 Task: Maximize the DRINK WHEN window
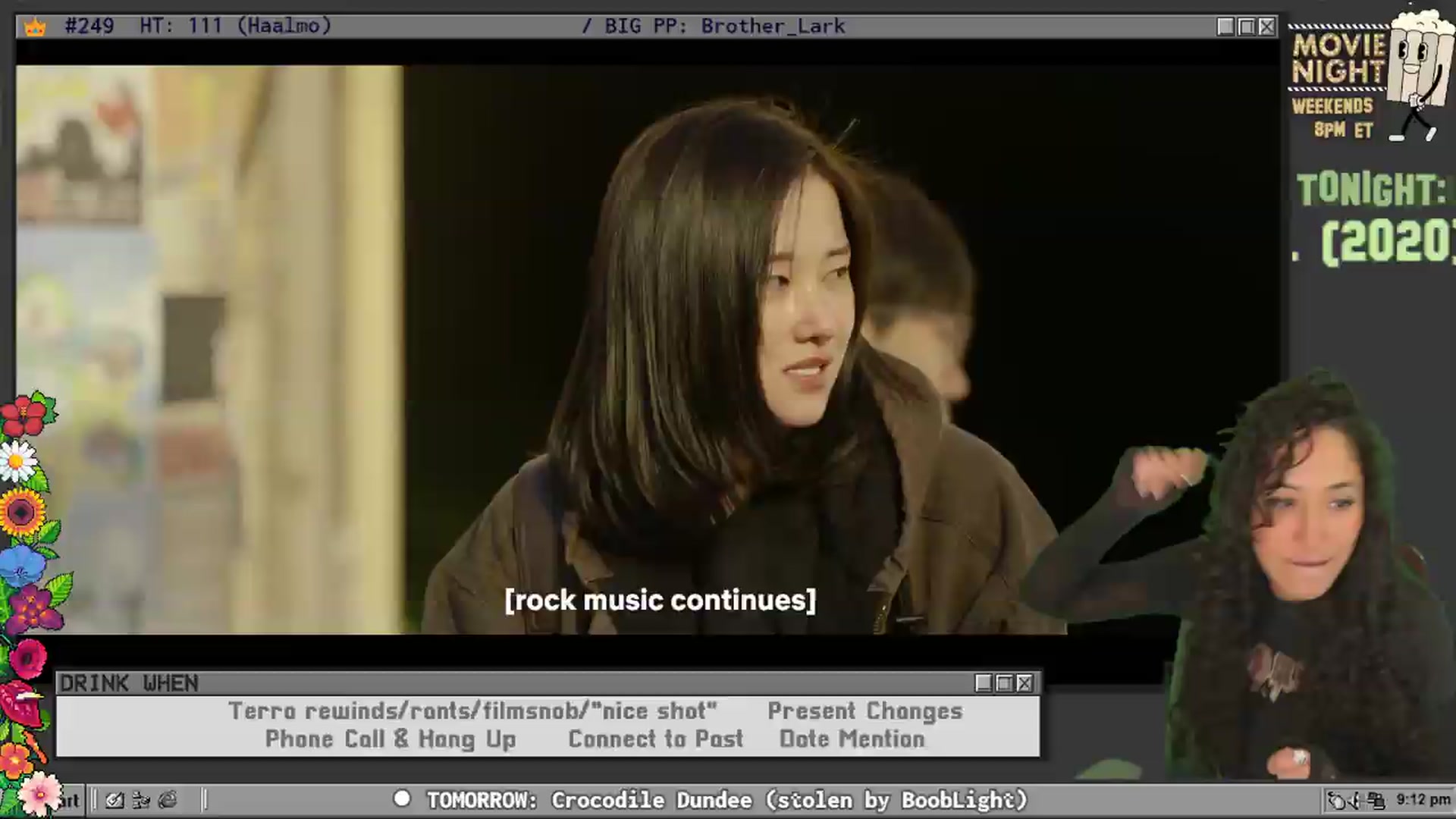[1004, 683]
